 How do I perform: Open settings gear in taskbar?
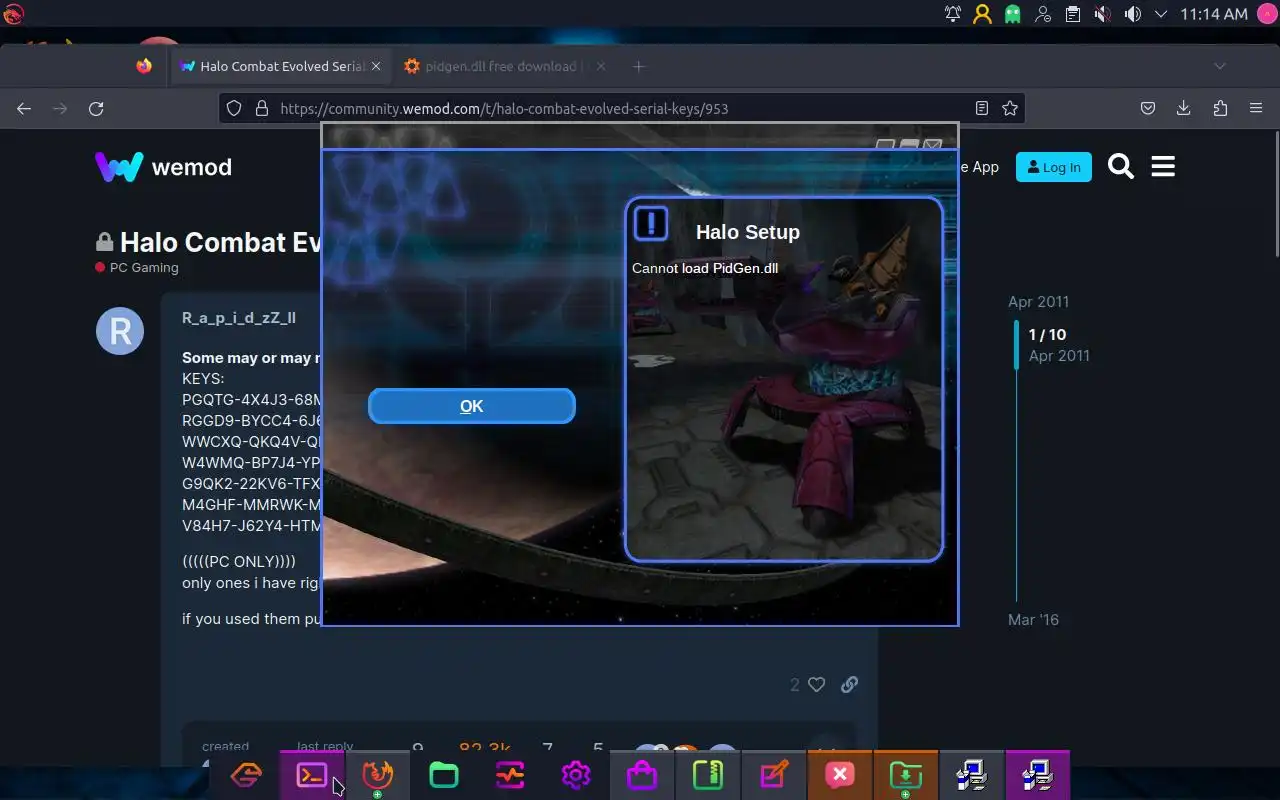(x=576, y=775)
